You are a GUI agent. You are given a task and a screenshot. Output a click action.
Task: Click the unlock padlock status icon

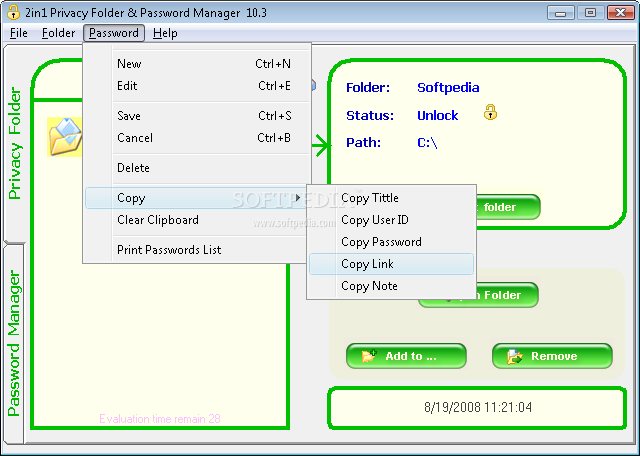point(491,112)
